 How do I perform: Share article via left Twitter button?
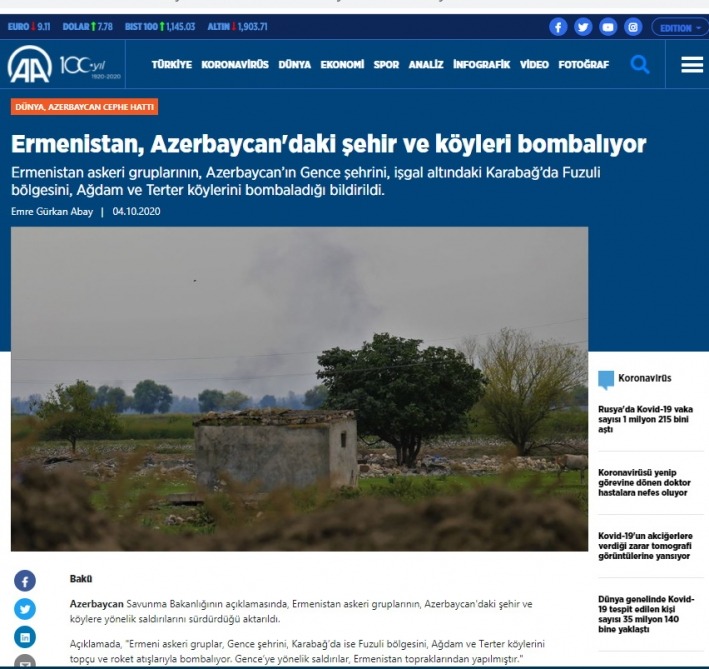[x=25, y=609]
